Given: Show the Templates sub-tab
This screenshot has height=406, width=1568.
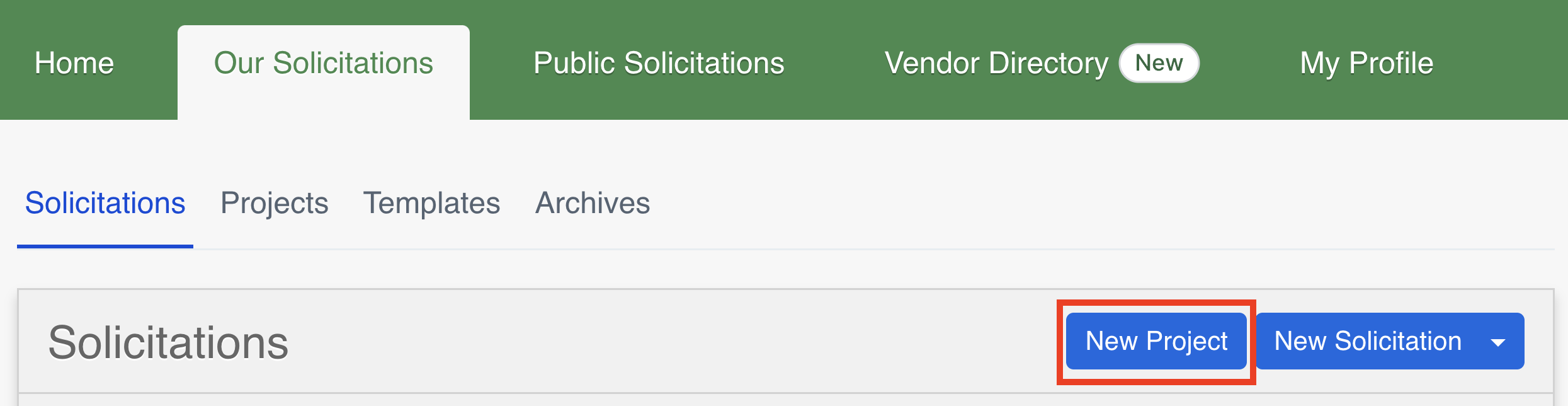Looking at the screenshot, I should click(x=431, y=203).
